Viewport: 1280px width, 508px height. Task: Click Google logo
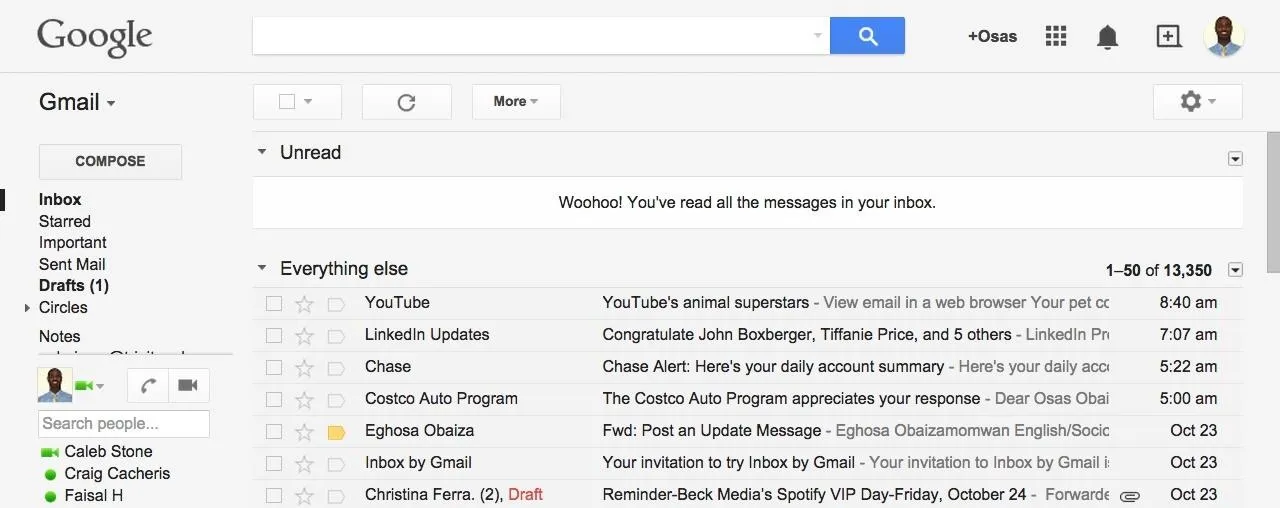click(x=95, y=37)
